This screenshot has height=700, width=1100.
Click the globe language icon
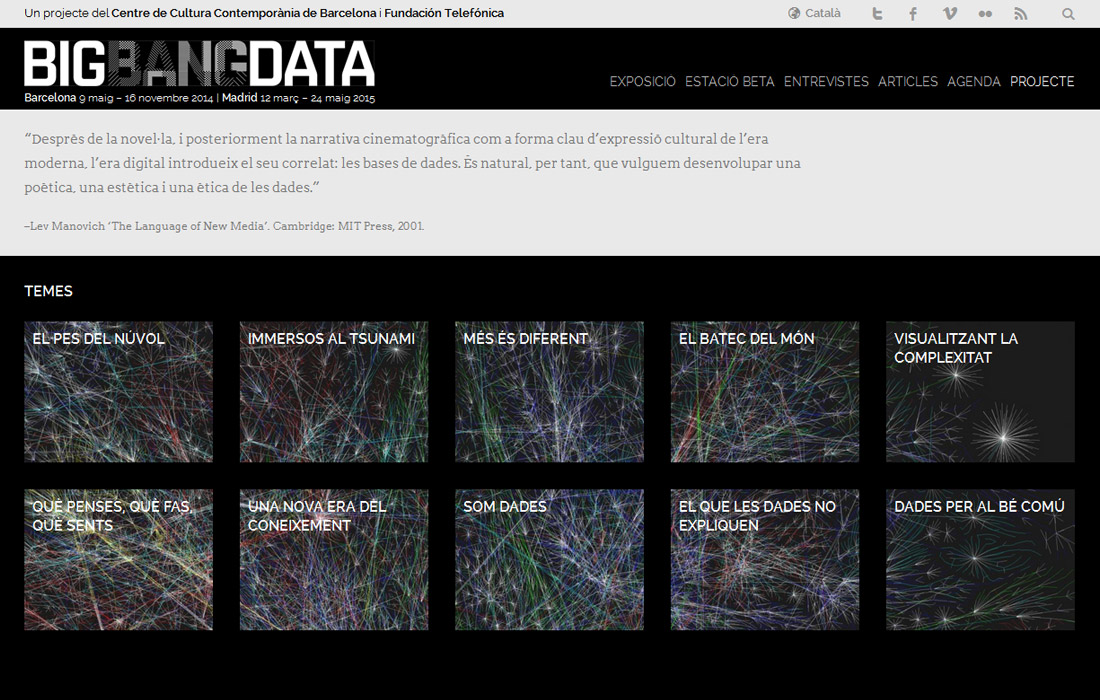coord(794,13)
